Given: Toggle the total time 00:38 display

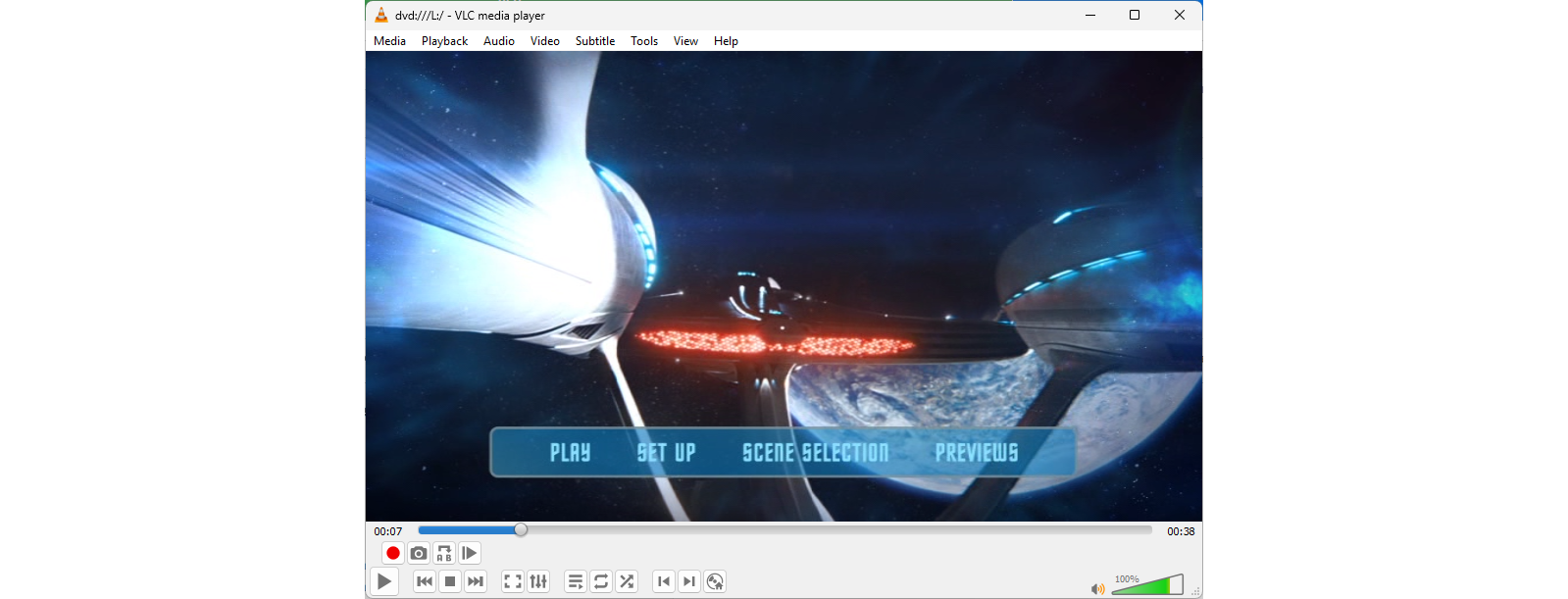Looking at the screenshot, I should [1181, 531].
